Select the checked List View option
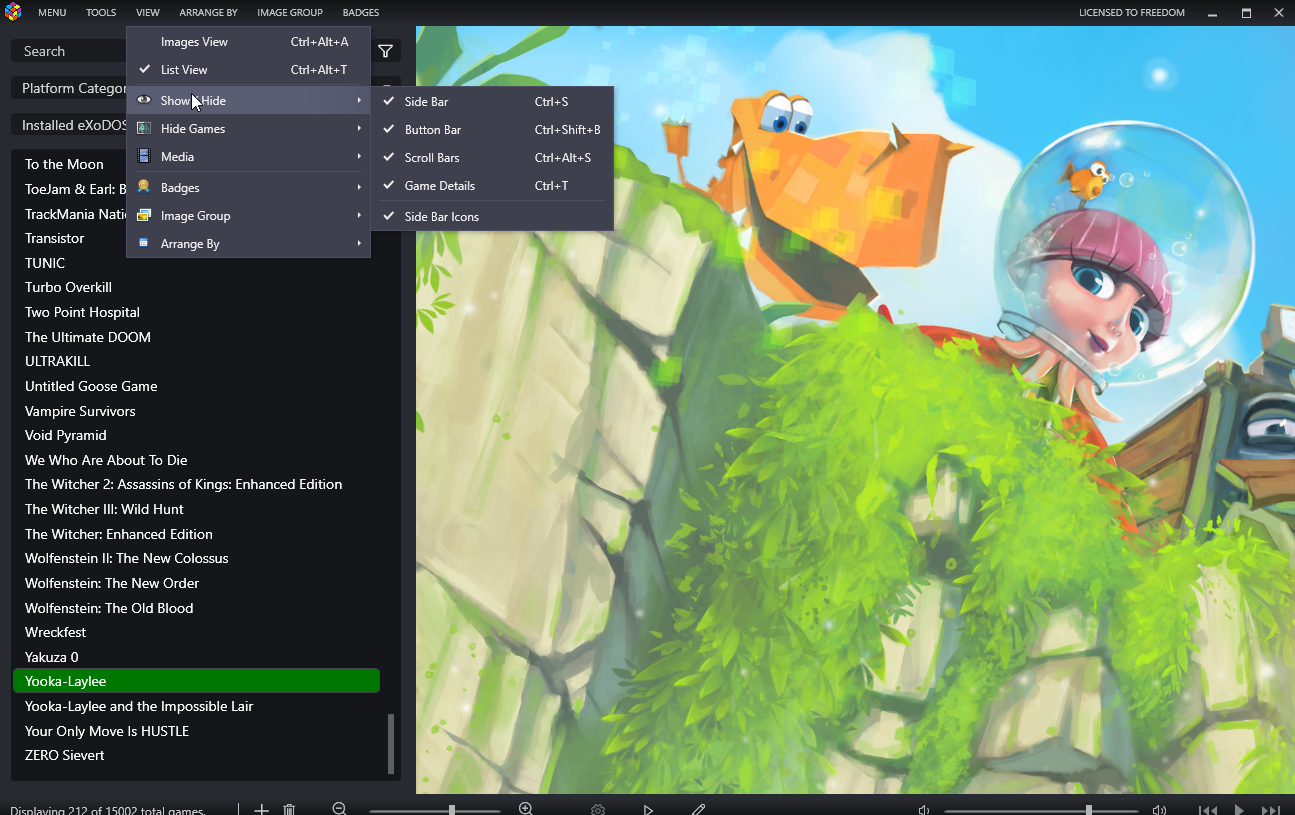The height and width of the screenshot is (815, 1295). coord(248,69)
